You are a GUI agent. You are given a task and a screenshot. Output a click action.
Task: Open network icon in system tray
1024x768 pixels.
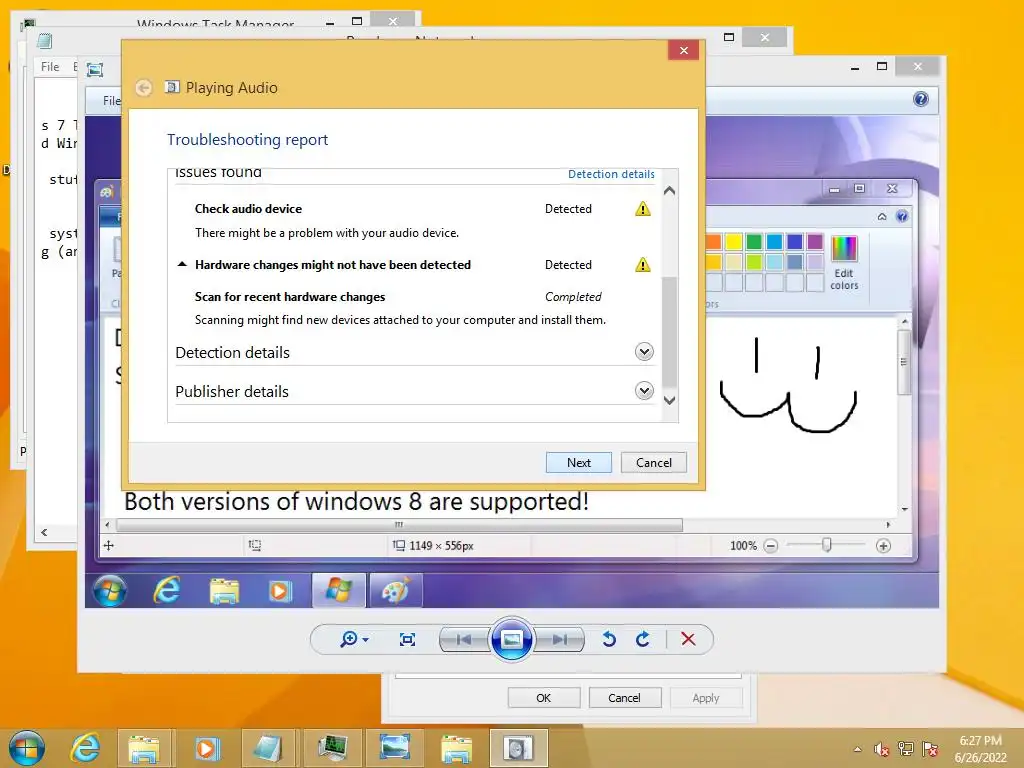click(906, 749)
